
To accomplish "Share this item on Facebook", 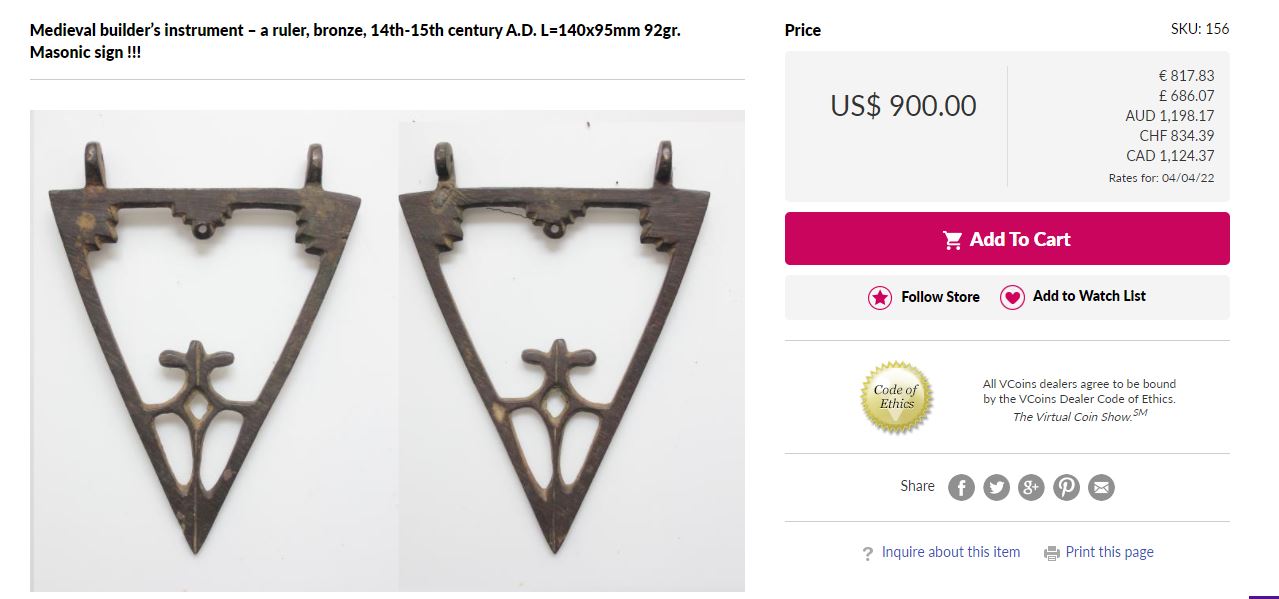I will [x=961, y=487].
